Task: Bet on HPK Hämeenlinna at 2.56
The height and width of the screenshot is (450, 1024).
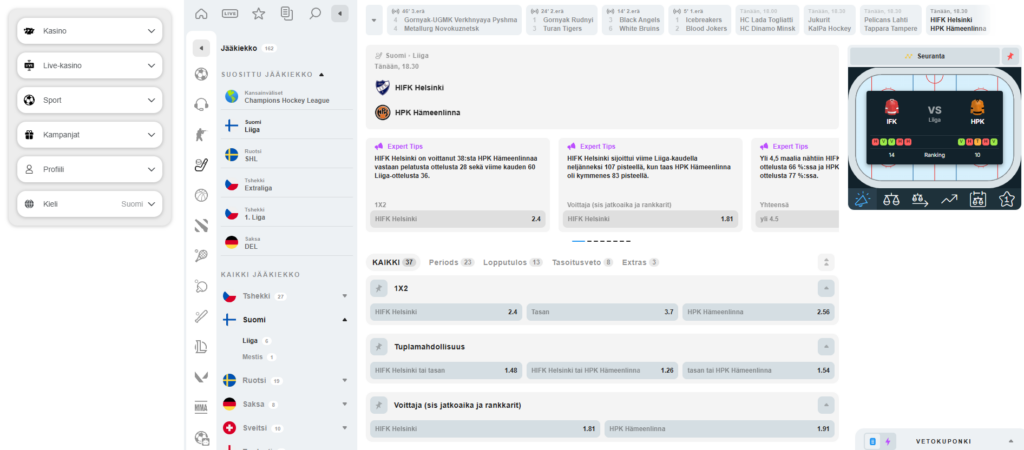Action: coord(760,312)
